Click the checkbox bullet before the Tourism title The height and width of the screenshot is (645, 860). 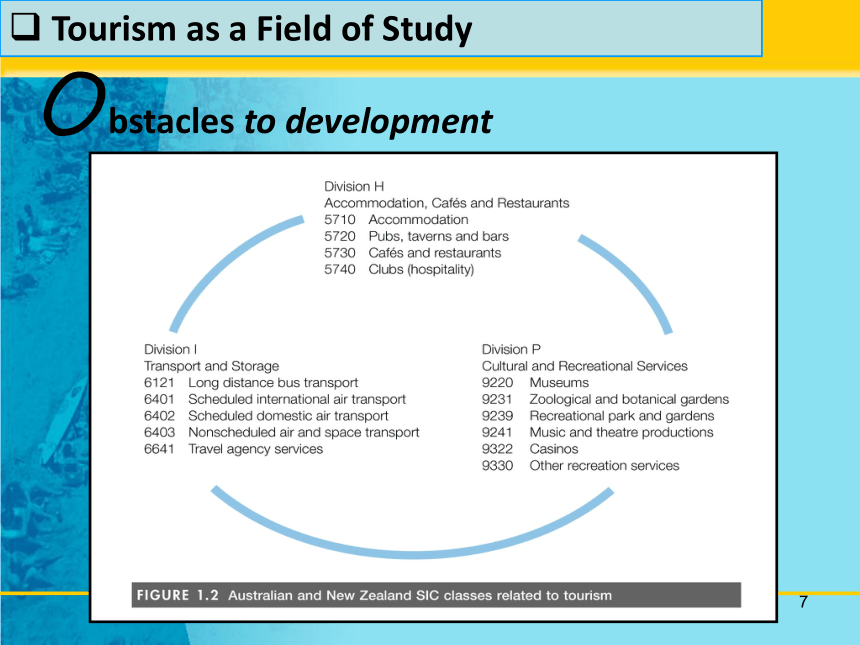26,27
